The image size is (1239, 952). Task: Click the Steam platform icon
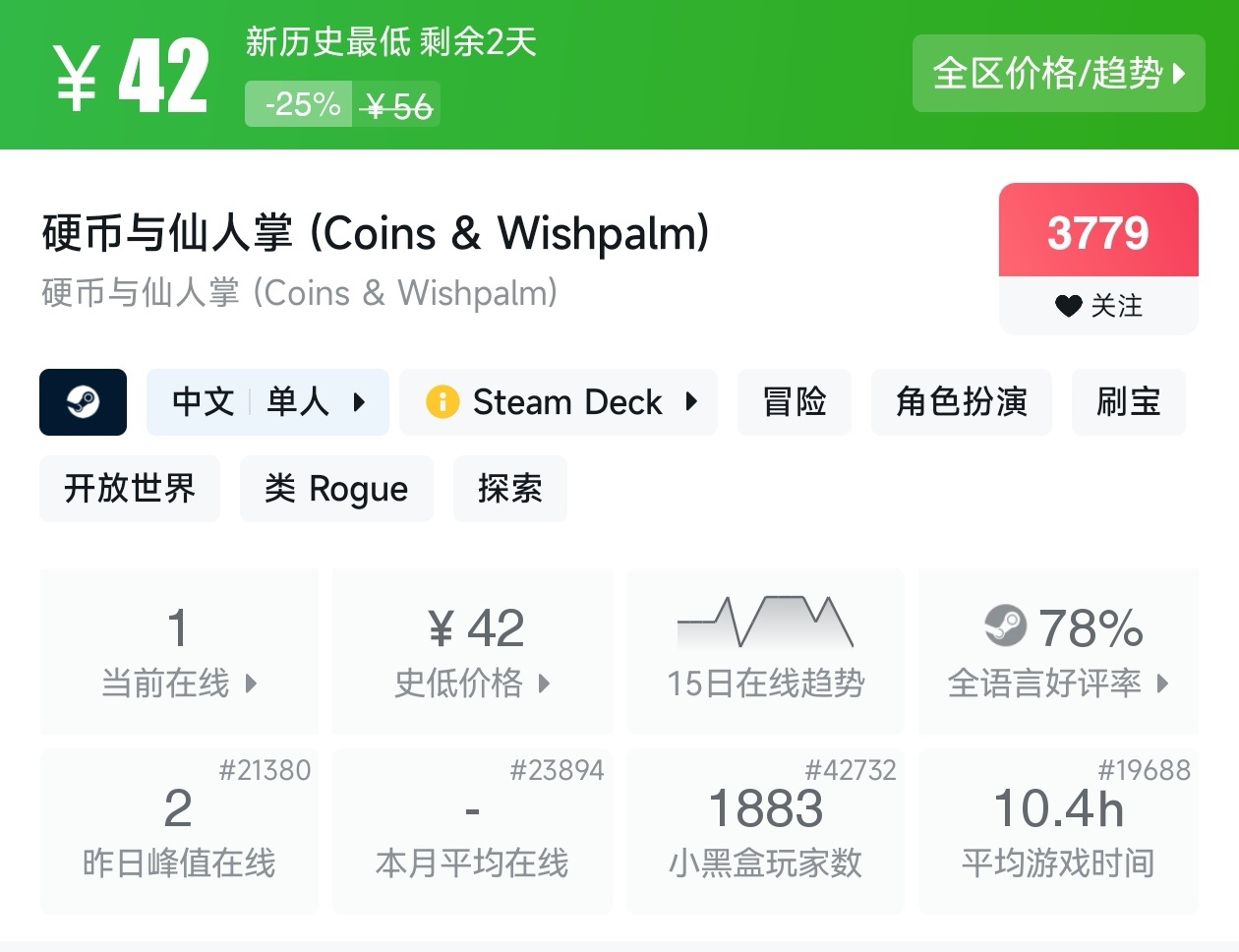pos(83,402)
